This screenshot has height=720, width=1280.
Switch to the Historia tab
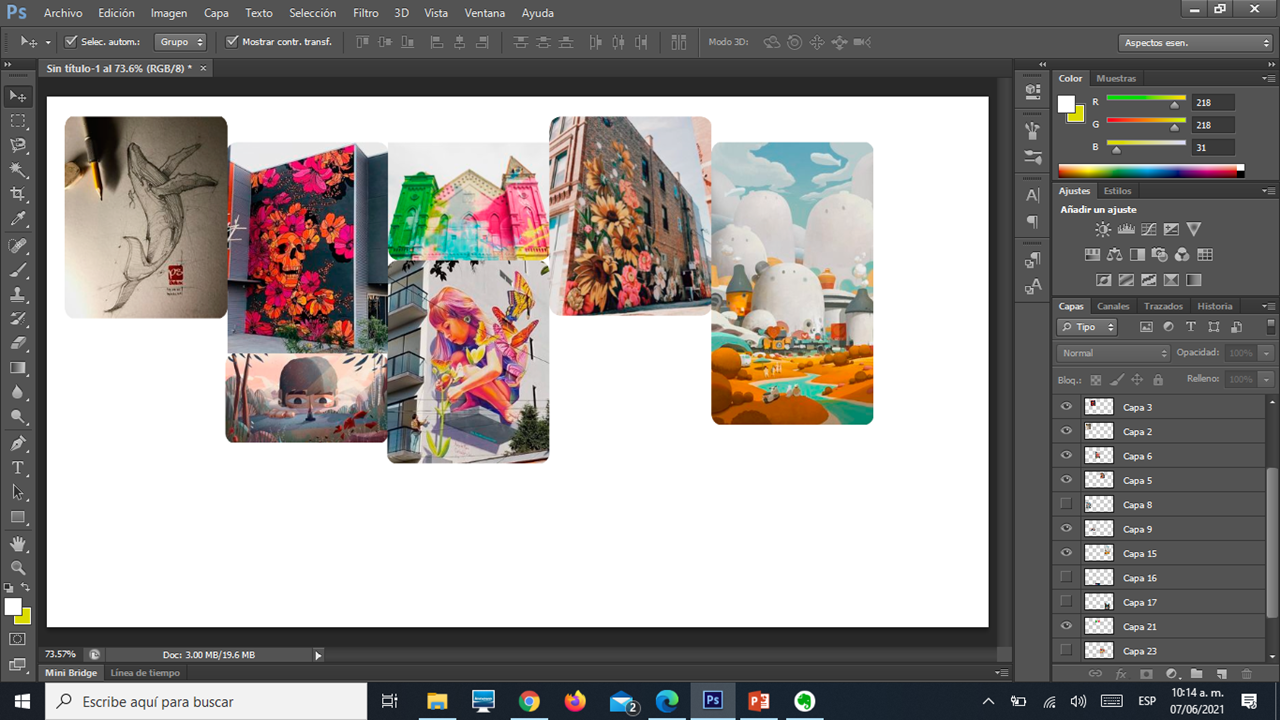1215,306
